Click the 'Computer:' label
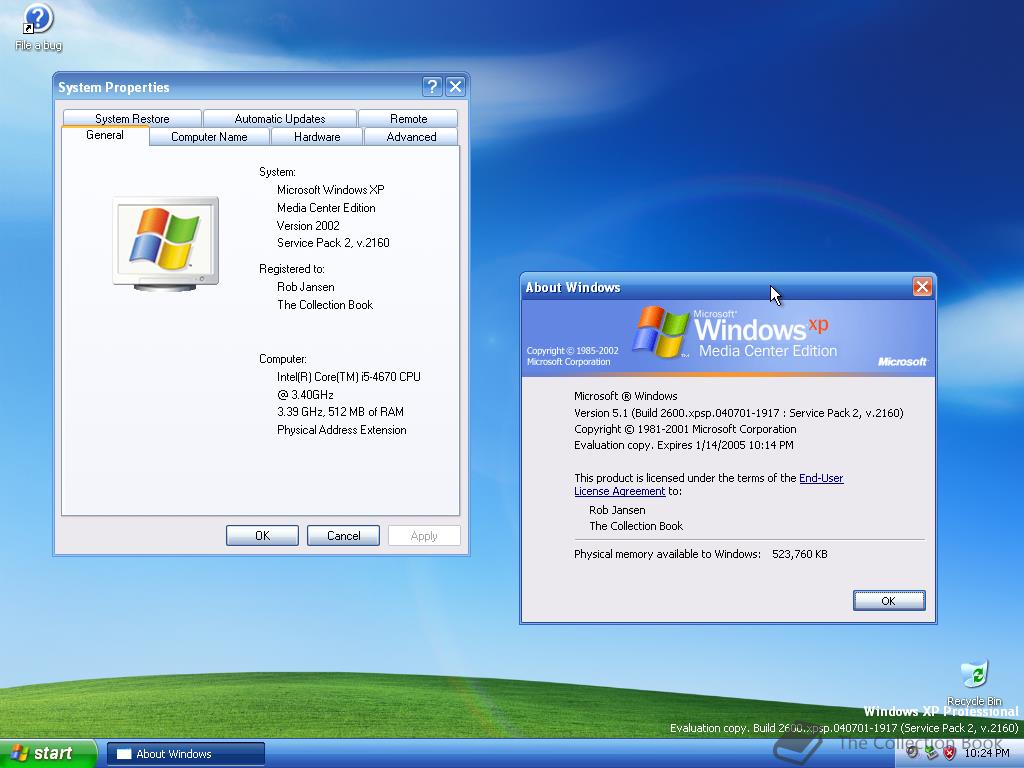The image size is (1024, 768). (283, 359)
